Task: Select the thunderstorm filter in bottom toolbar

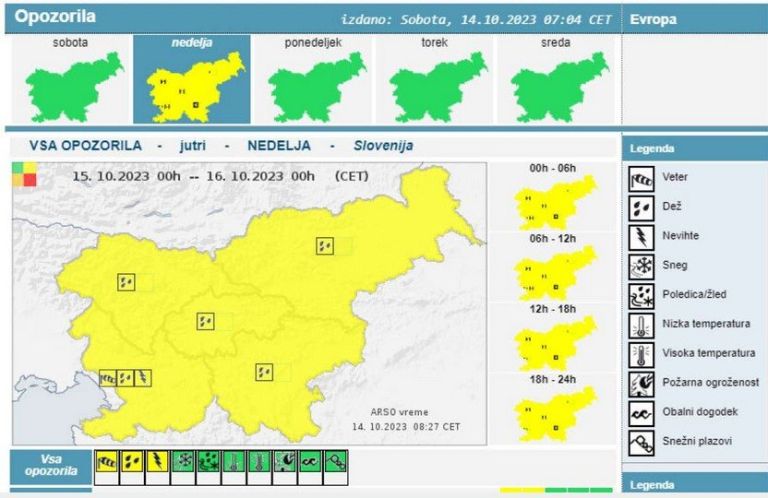Action: tap(156, 461)
